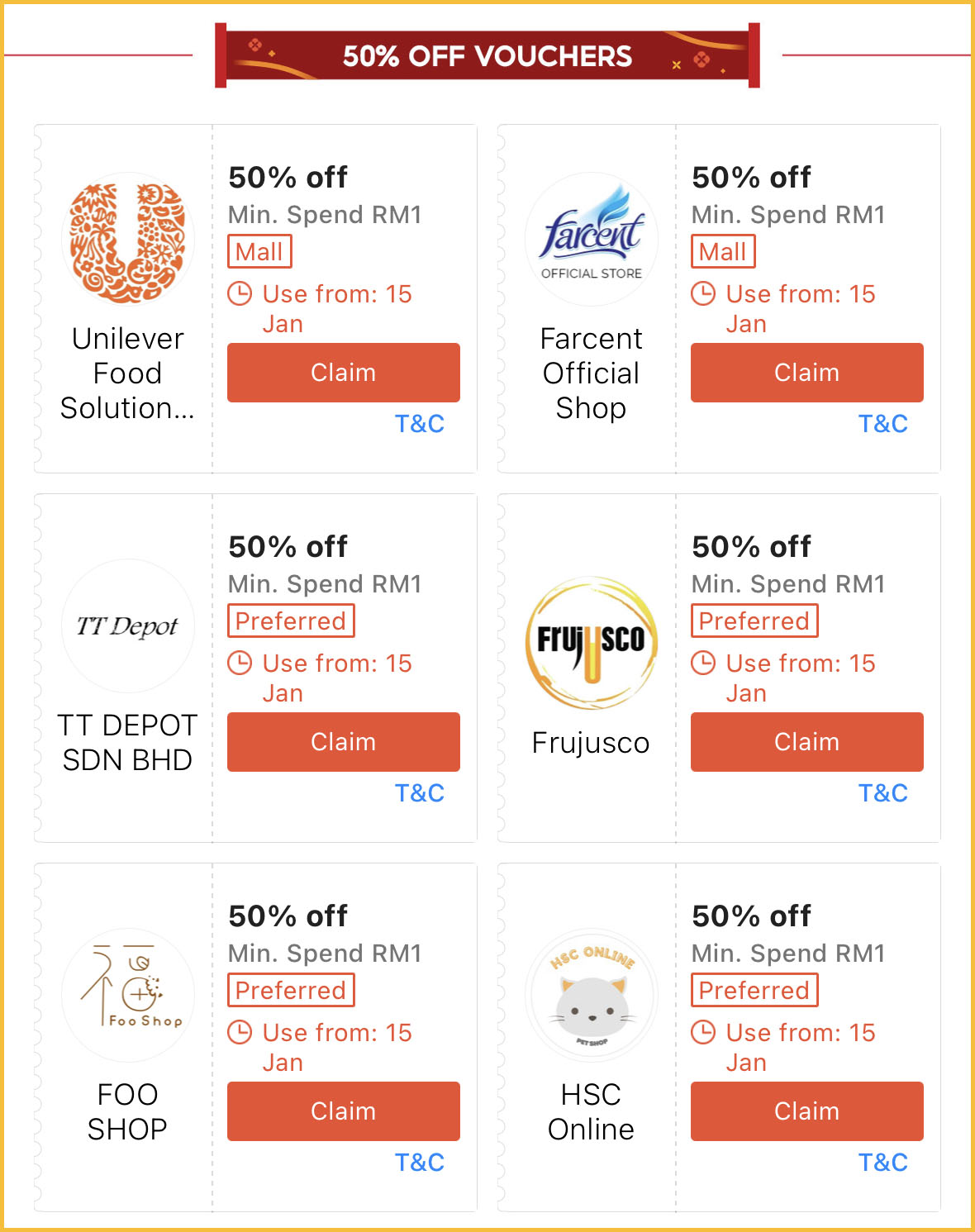Open the HSC Online cat logo
Viewport: 975px width, 1232px height.
pos(592,995)
